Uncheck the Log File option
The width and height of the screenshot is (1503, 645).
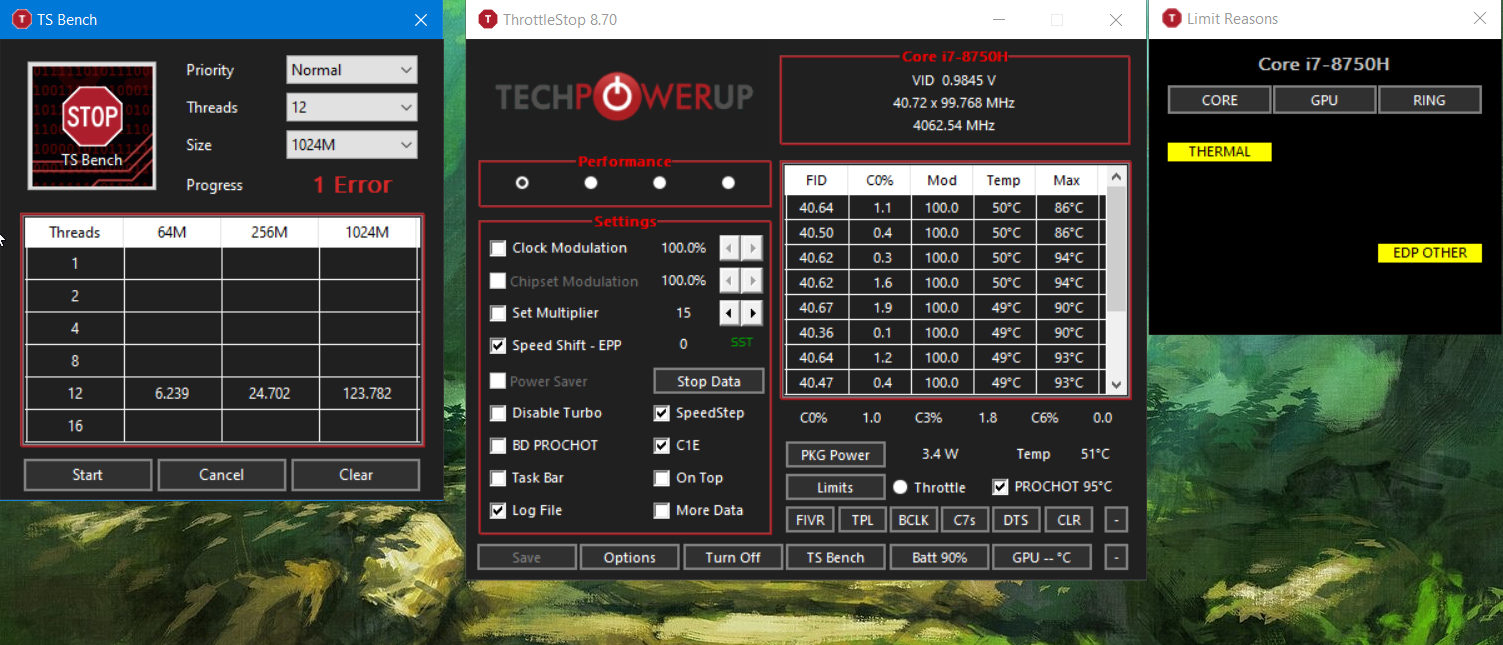tap(498, 511)
